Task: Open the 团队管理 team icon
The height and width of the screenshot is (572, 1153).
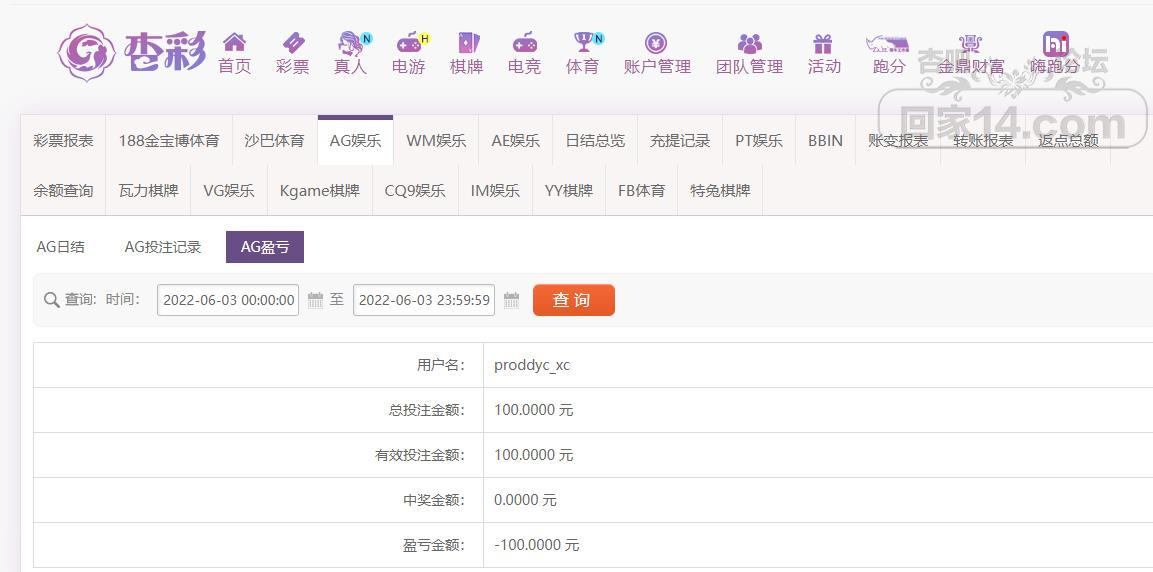Action: (x=749, y=43)
